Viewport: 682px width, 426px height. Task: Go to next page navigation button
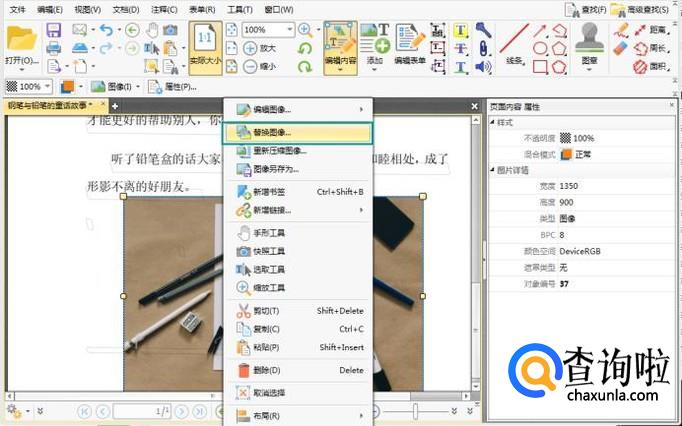[182, 411]
